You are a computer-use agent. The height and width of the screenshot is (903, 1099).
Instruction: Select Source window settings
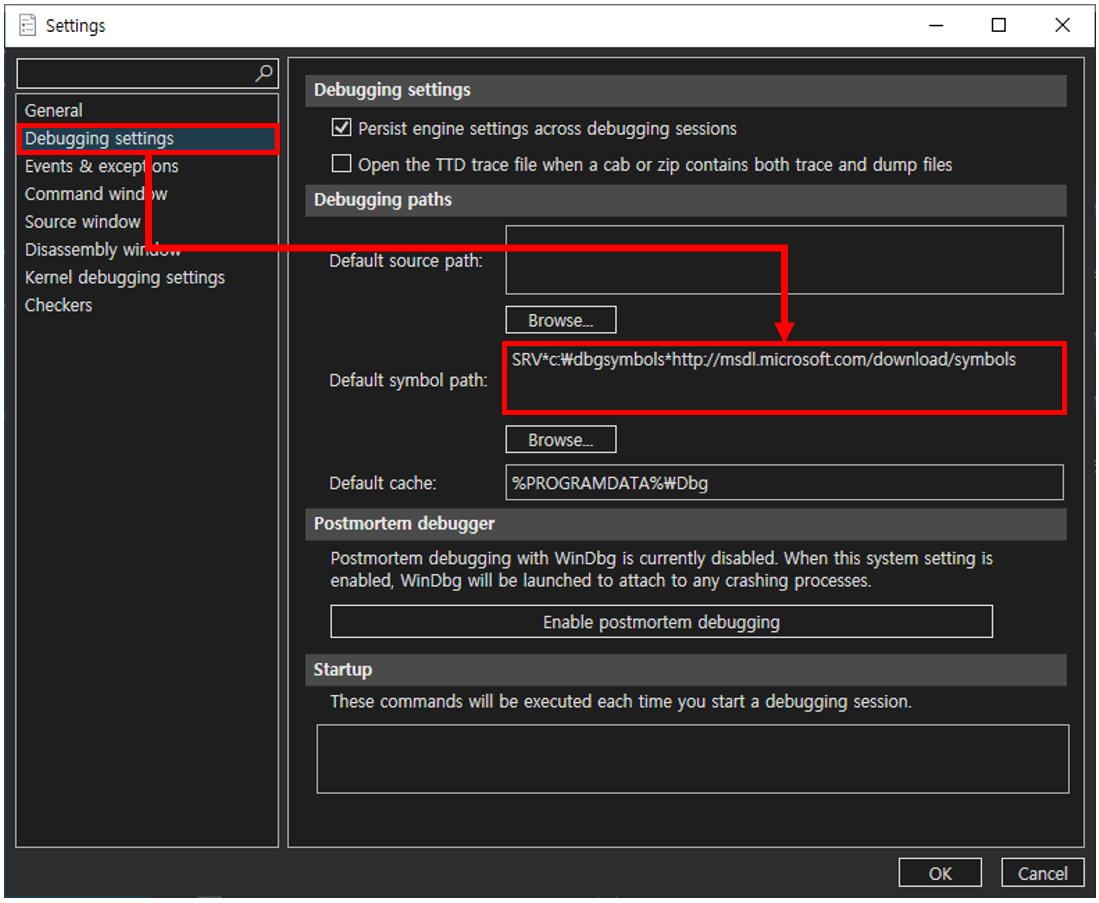coord(83,221)
